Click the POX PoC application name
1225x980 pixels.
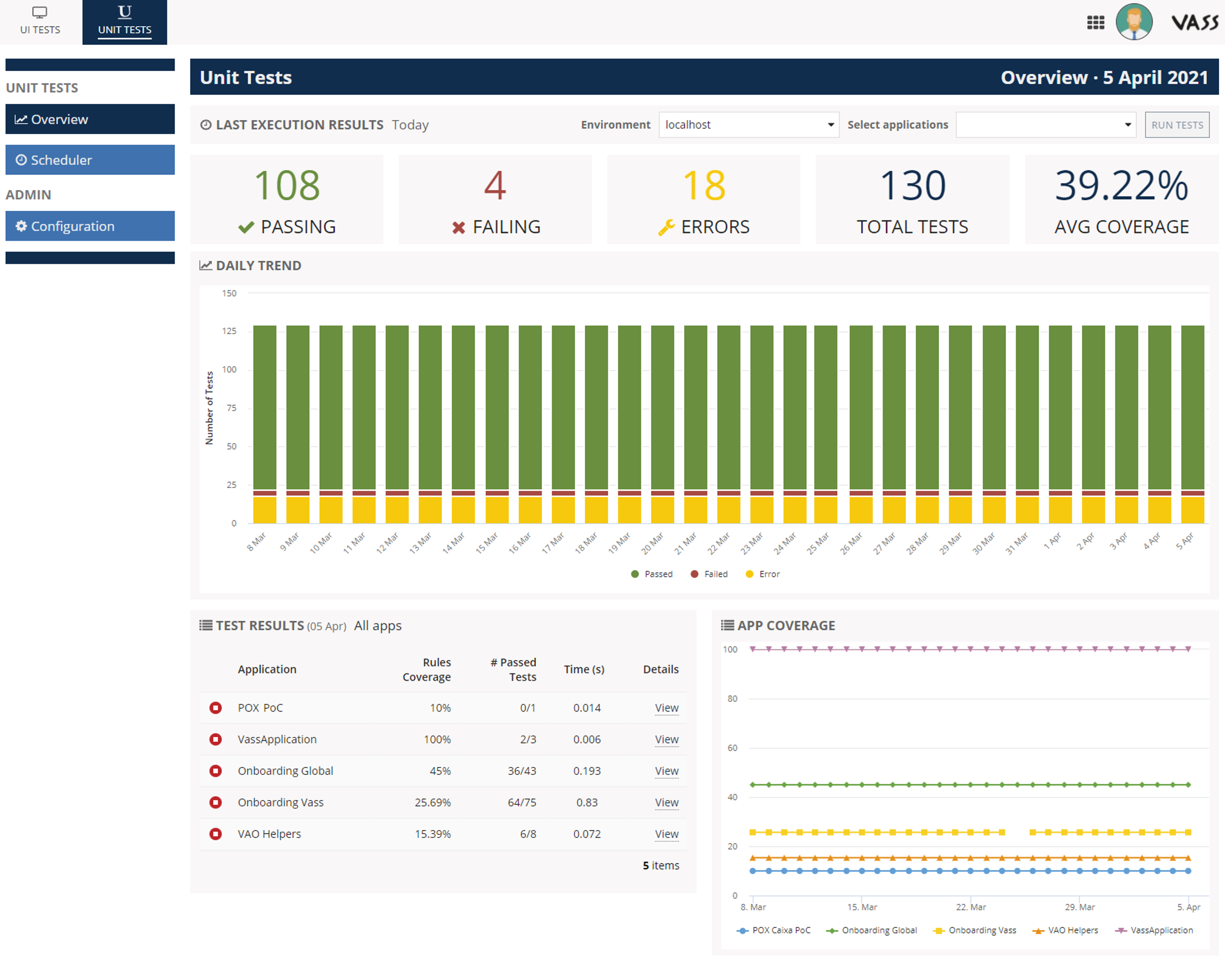pos(260,708)
